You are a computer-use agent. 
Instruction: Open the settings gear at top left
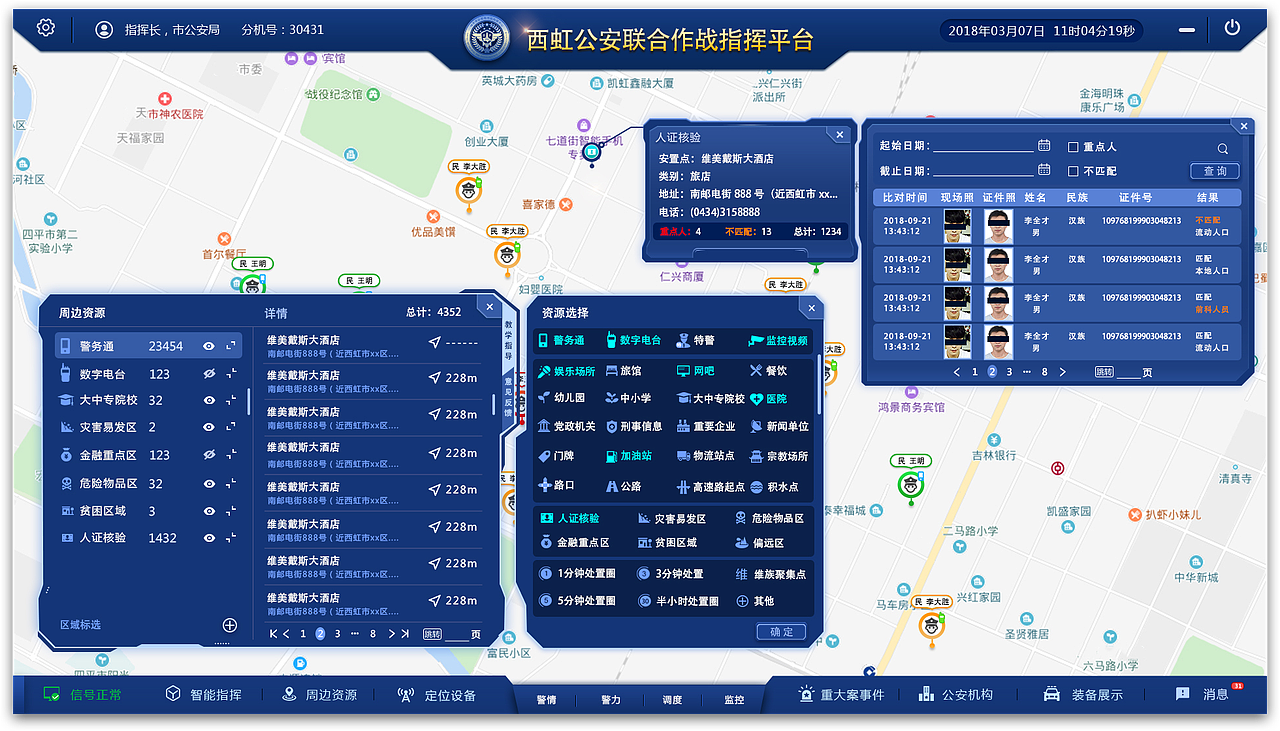tap(44, 27)
